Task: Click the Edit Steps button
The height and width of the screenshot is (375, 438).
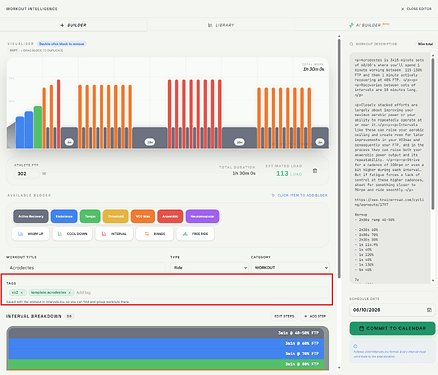Action: click(284, 316)
